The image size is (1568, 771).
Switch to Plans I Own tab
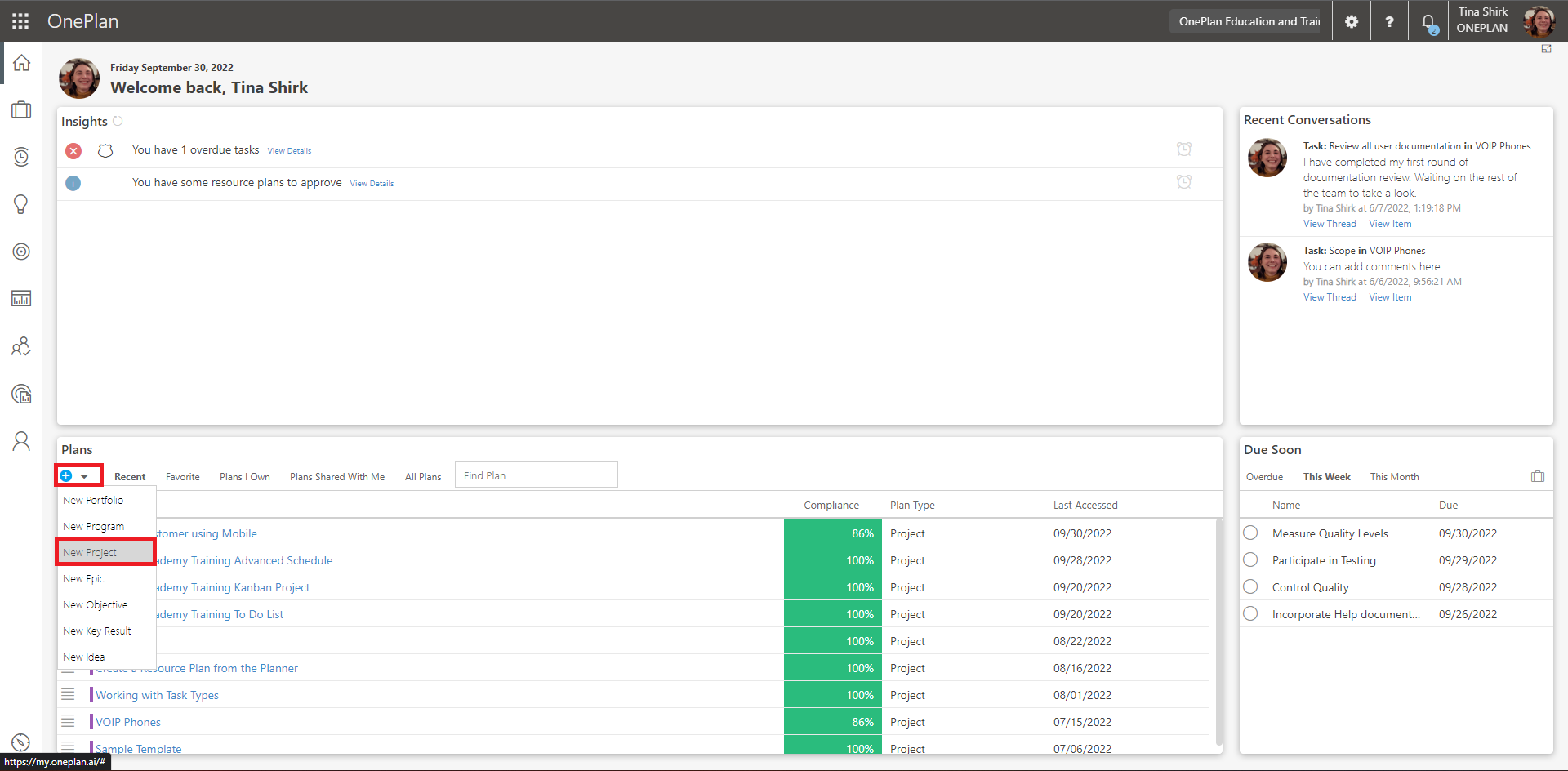pyautogui.click(x=245, y=477)
